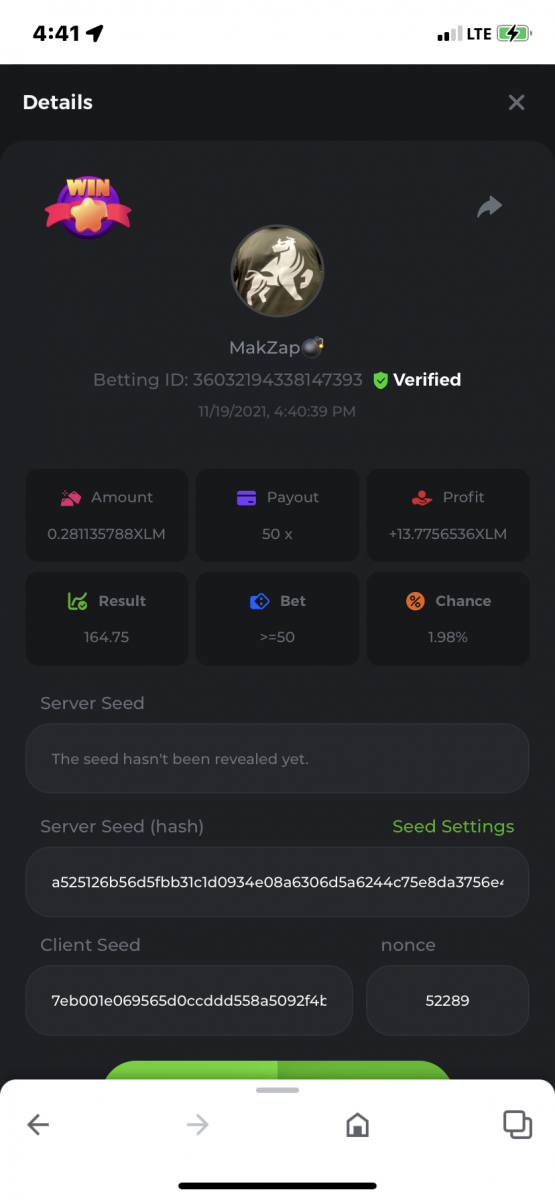
Task: Open Seed Settings link
Action: tap(453, 826)
